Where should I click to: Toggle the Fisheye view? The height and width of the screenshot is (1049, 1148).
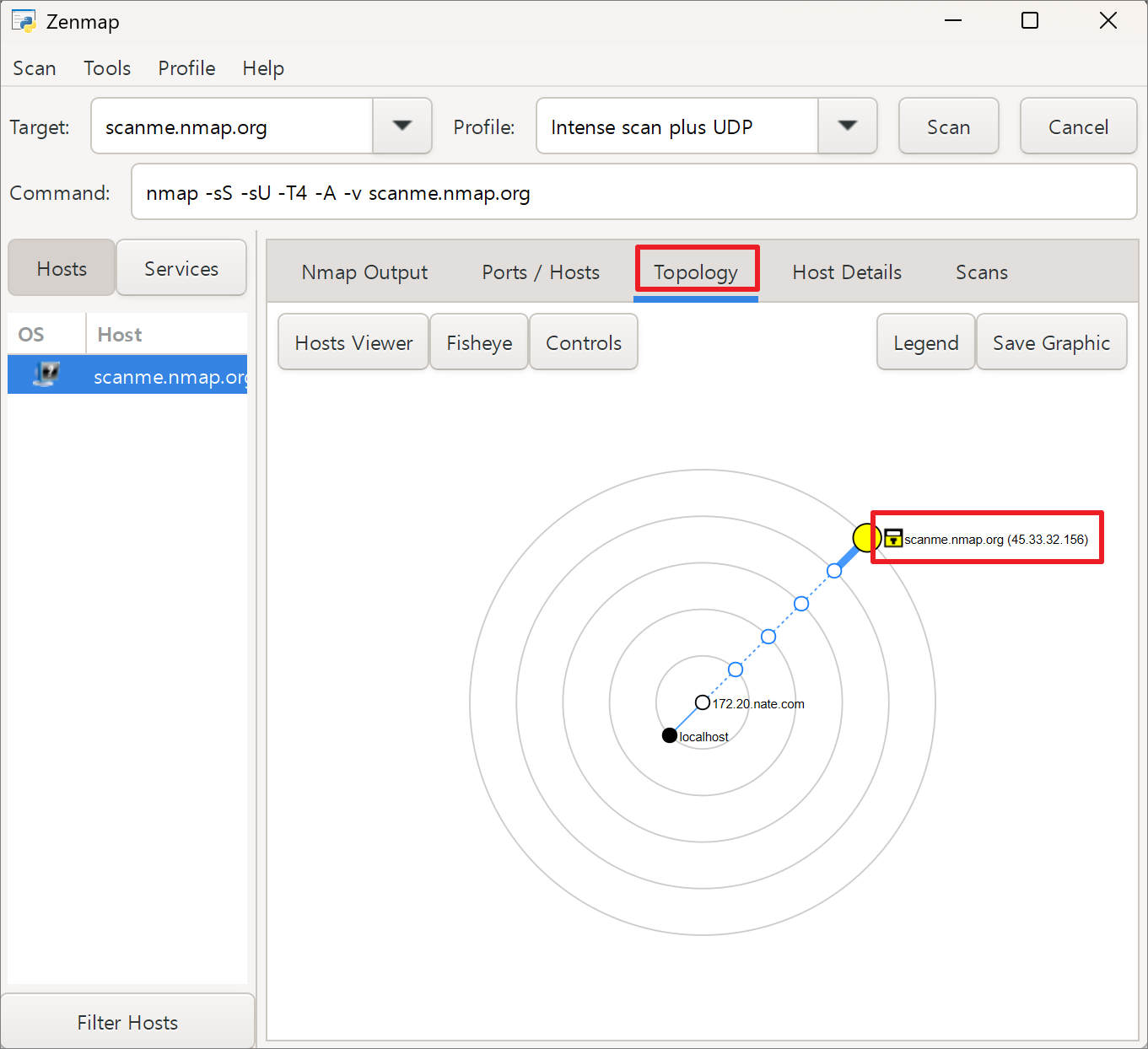479,342
